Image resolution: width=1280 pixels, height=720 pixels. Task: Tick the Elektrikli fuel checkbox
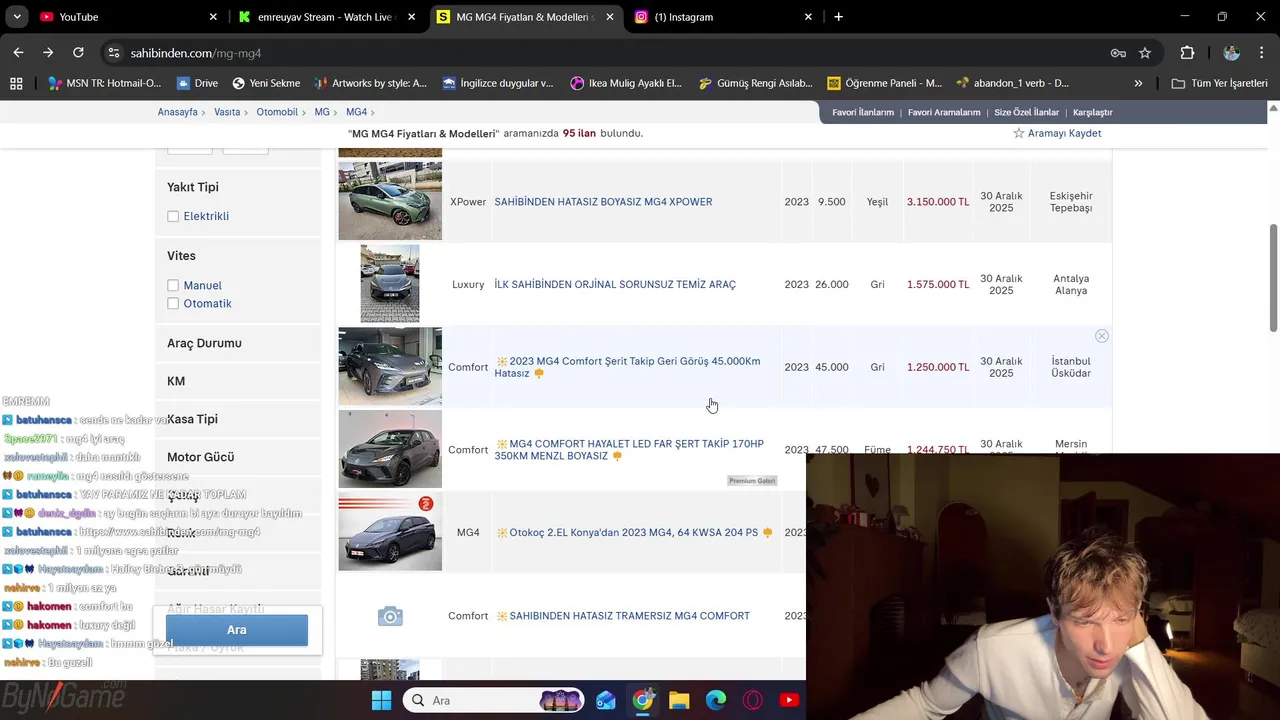(173, 216)
